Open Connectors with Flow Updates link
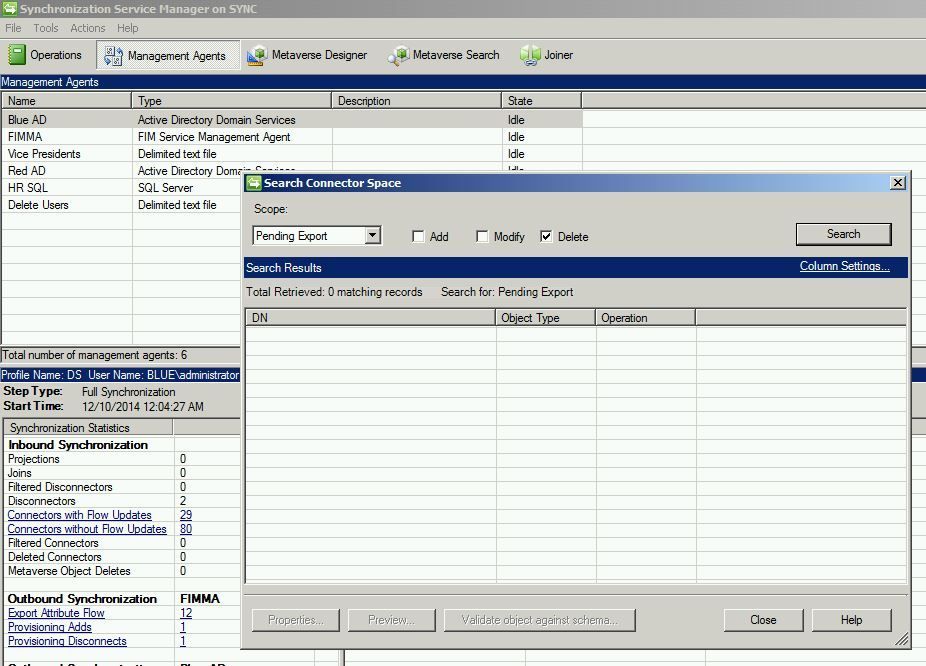The height and width of the screenshot is (666, 926). tap(80, 515)
